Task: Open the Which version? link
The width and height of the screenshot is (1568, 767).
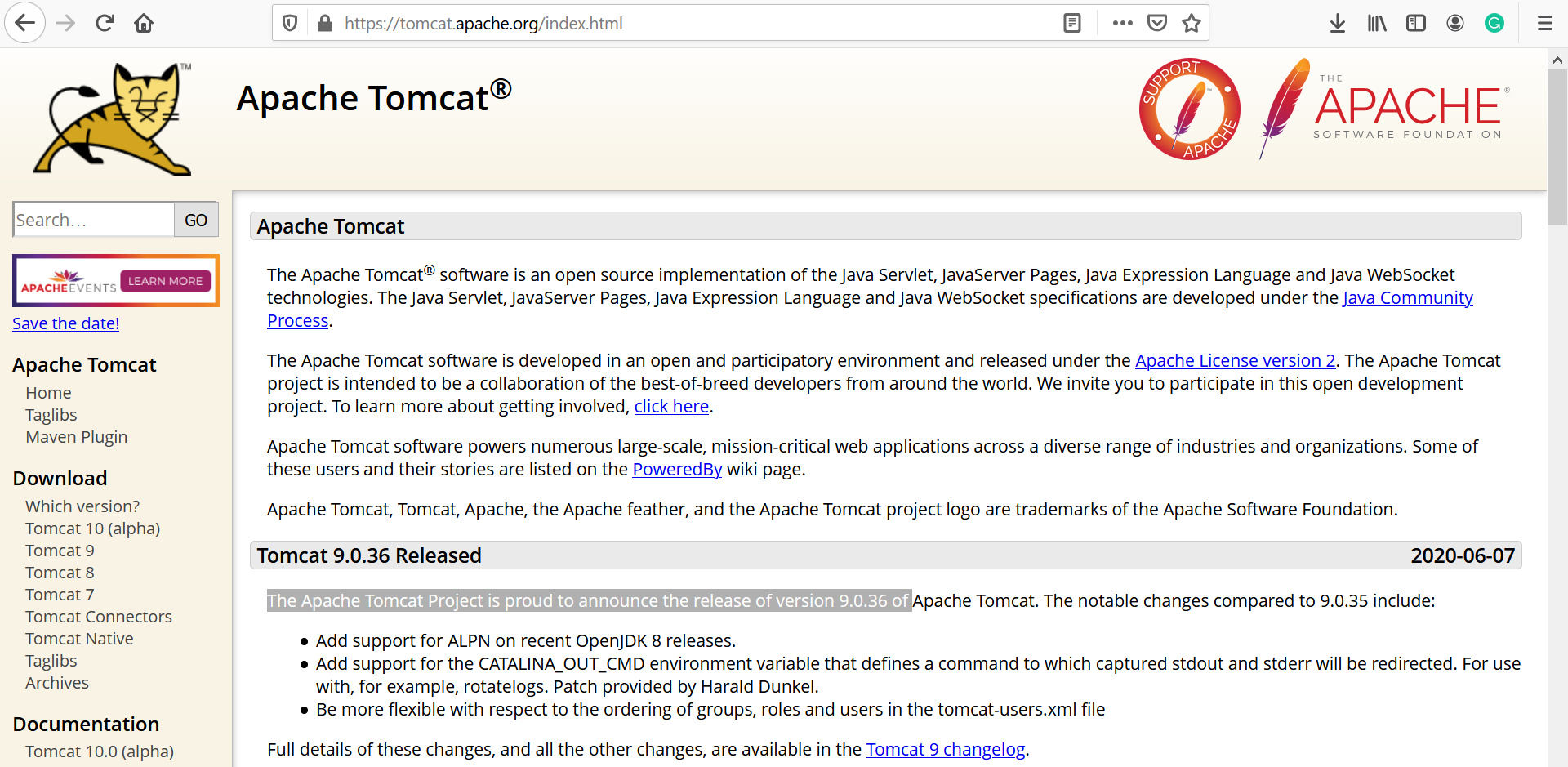Action: (82, 506)
